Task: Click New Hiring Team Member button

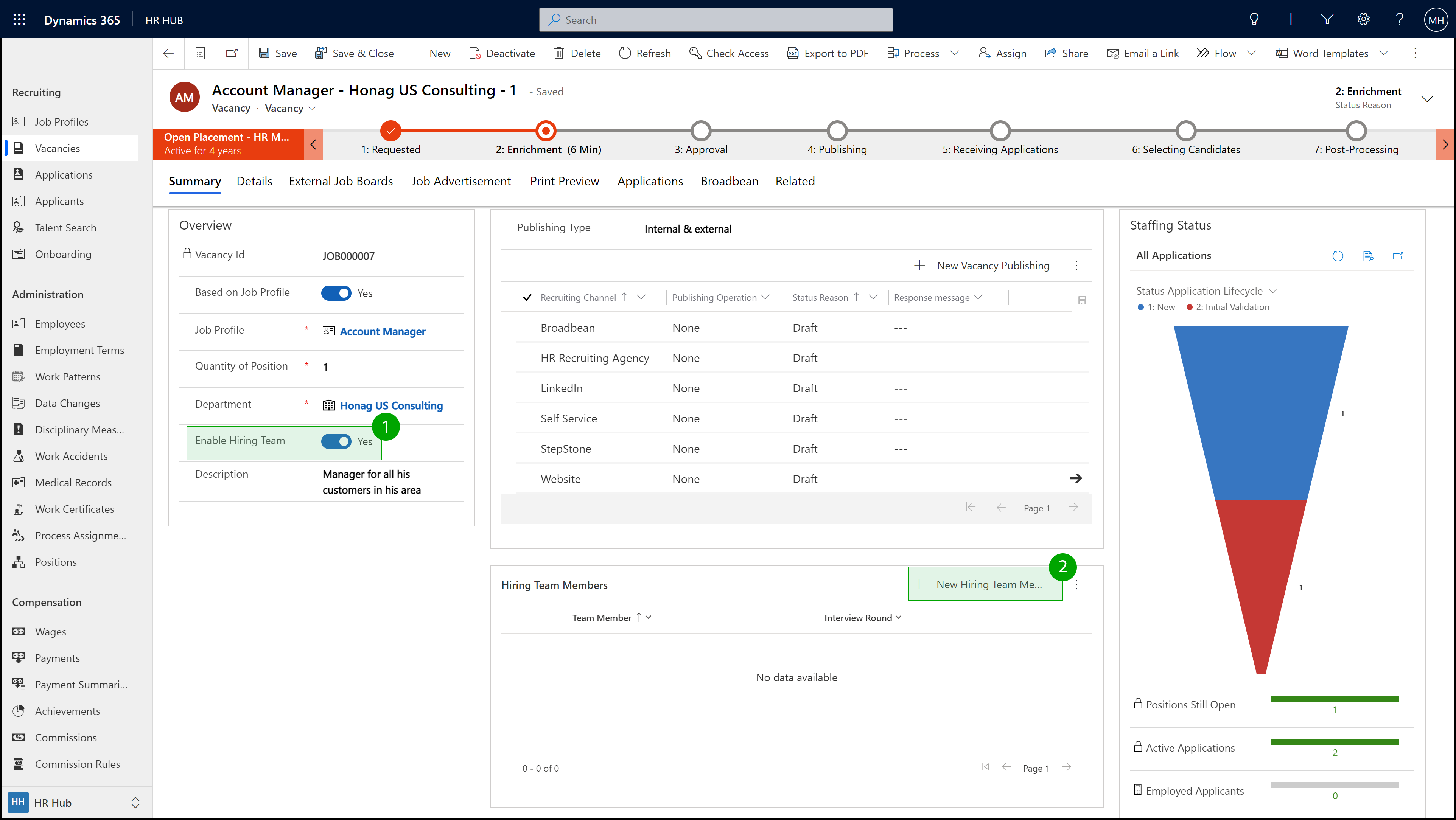Action: pos(985,584)
